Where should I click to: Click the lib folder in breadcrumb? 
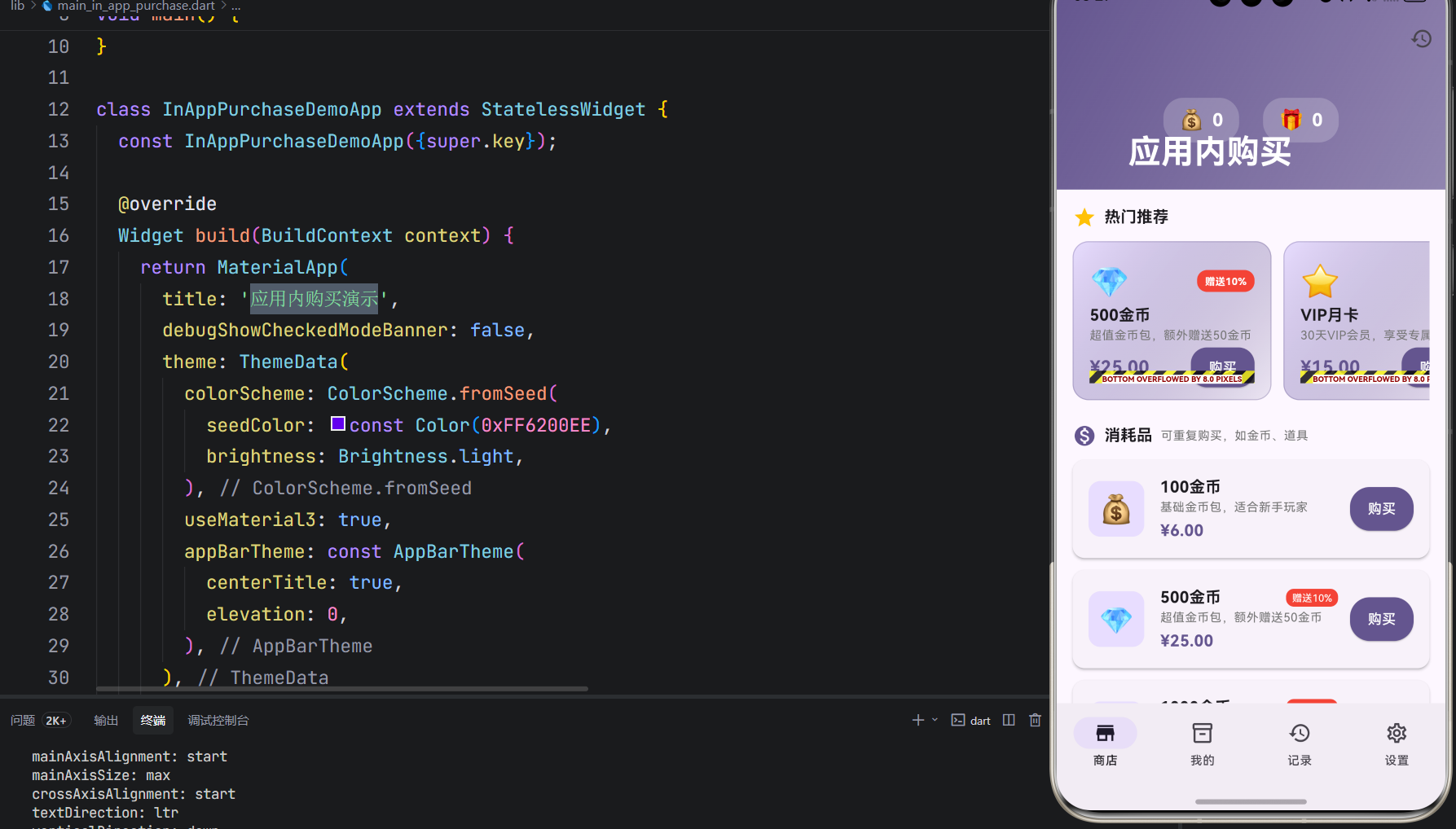(x=17, y=6)
